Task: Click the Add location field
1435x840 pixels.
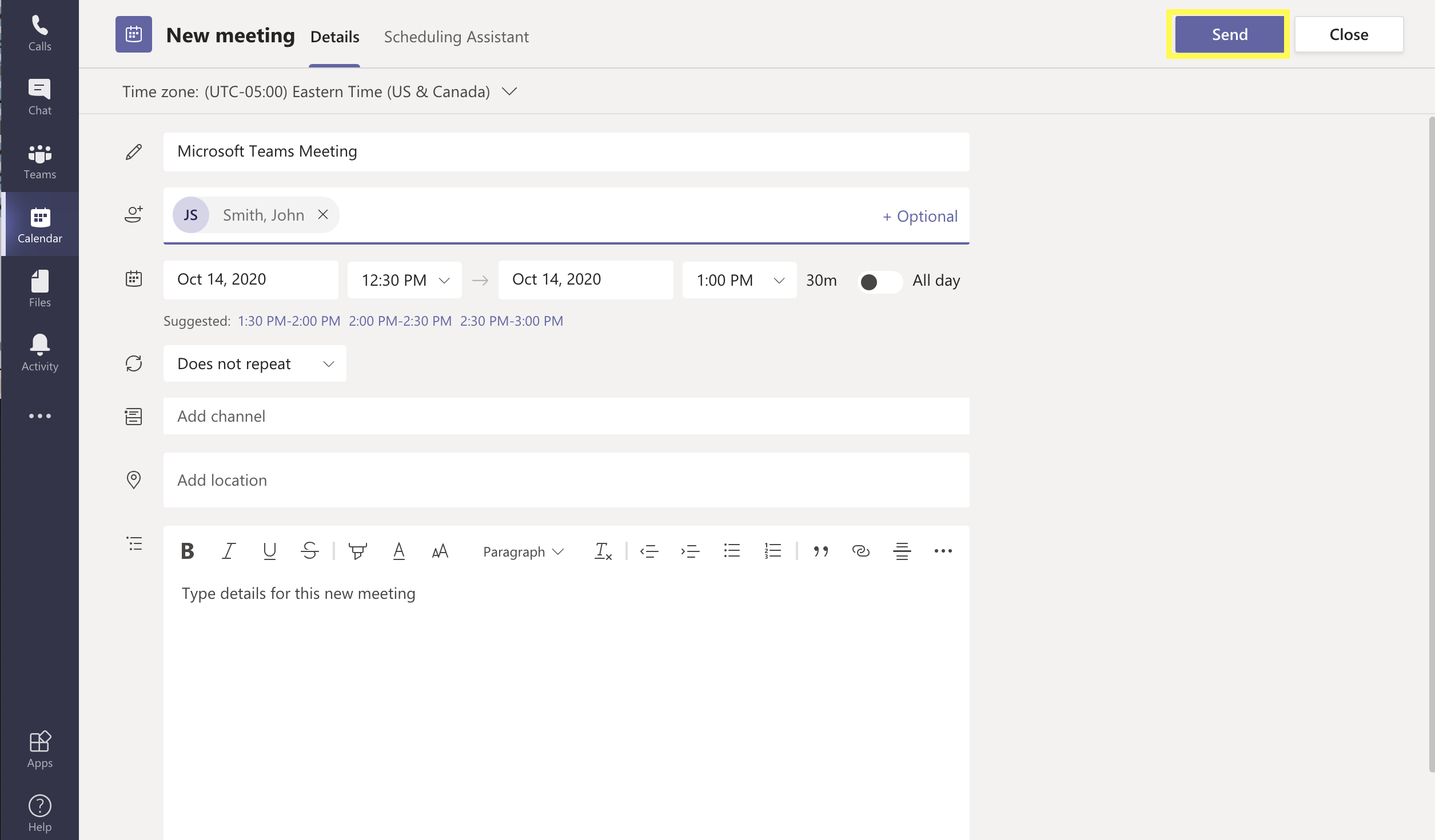Action: click(565, 480)
